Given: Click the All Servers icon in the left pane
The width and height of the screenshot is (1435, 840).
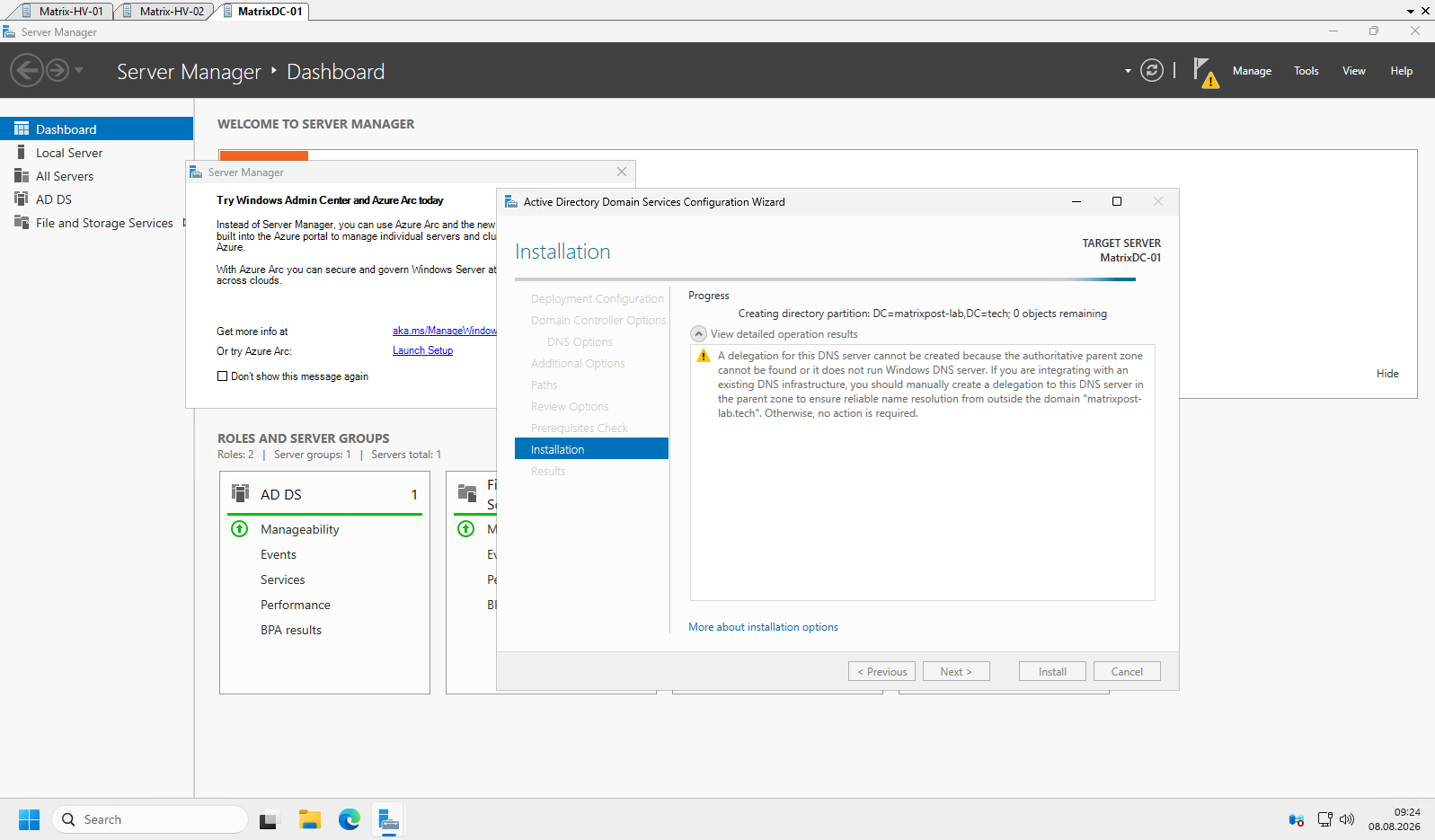Looking at the screenshot, I should [22, 176].
